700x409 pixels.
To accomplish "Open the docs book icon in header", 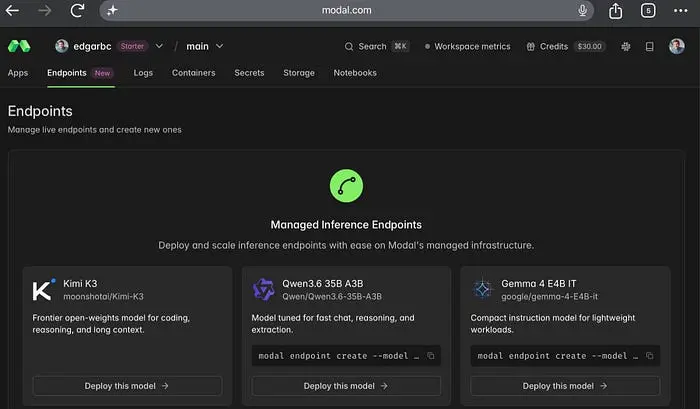I will click(650, 46).
